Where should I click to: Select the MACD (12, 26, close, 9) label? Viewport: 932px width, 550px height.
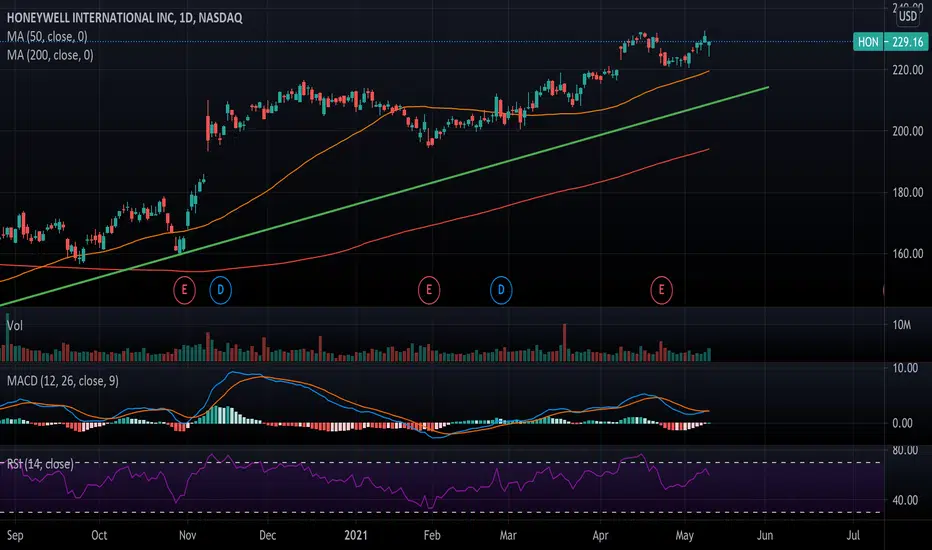pos(62,381)
